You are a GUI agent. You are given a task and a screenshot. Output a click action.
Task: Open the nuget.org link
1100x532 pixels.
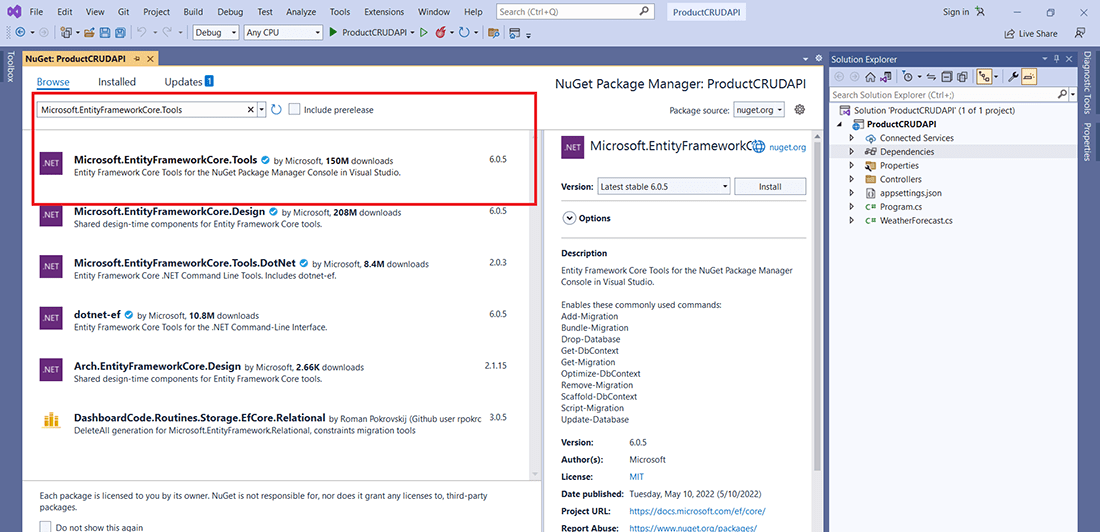[x=788, y=147]
